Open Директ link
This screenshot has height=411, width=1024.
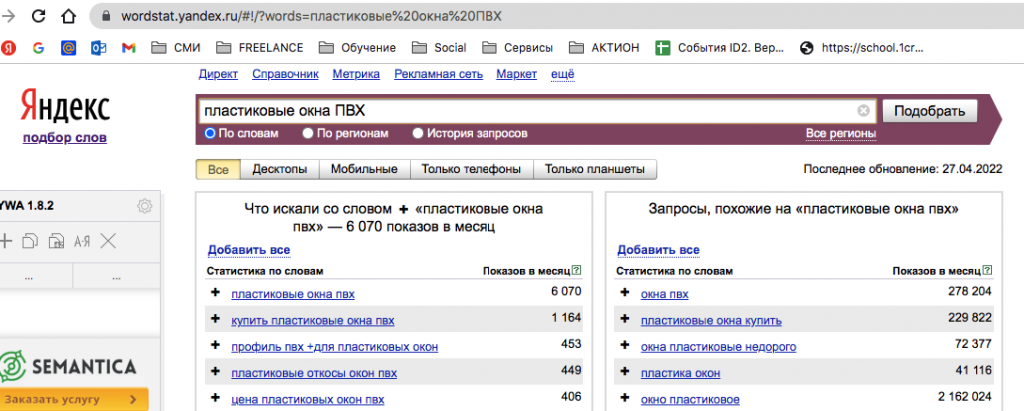tap(218, 74)
